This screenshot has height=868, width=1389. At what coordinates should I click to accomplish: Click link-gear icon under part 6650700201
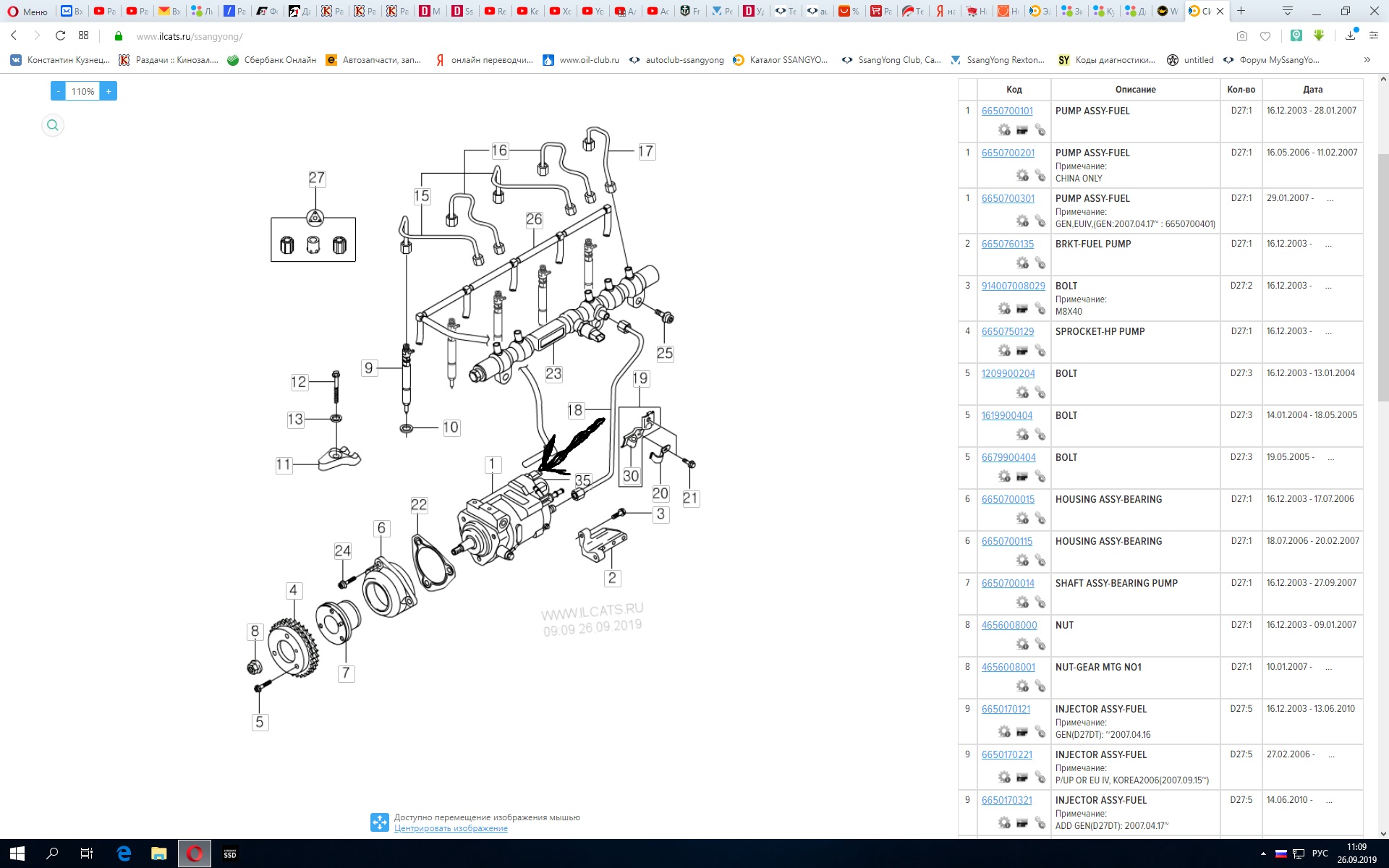pos(1040,175)
